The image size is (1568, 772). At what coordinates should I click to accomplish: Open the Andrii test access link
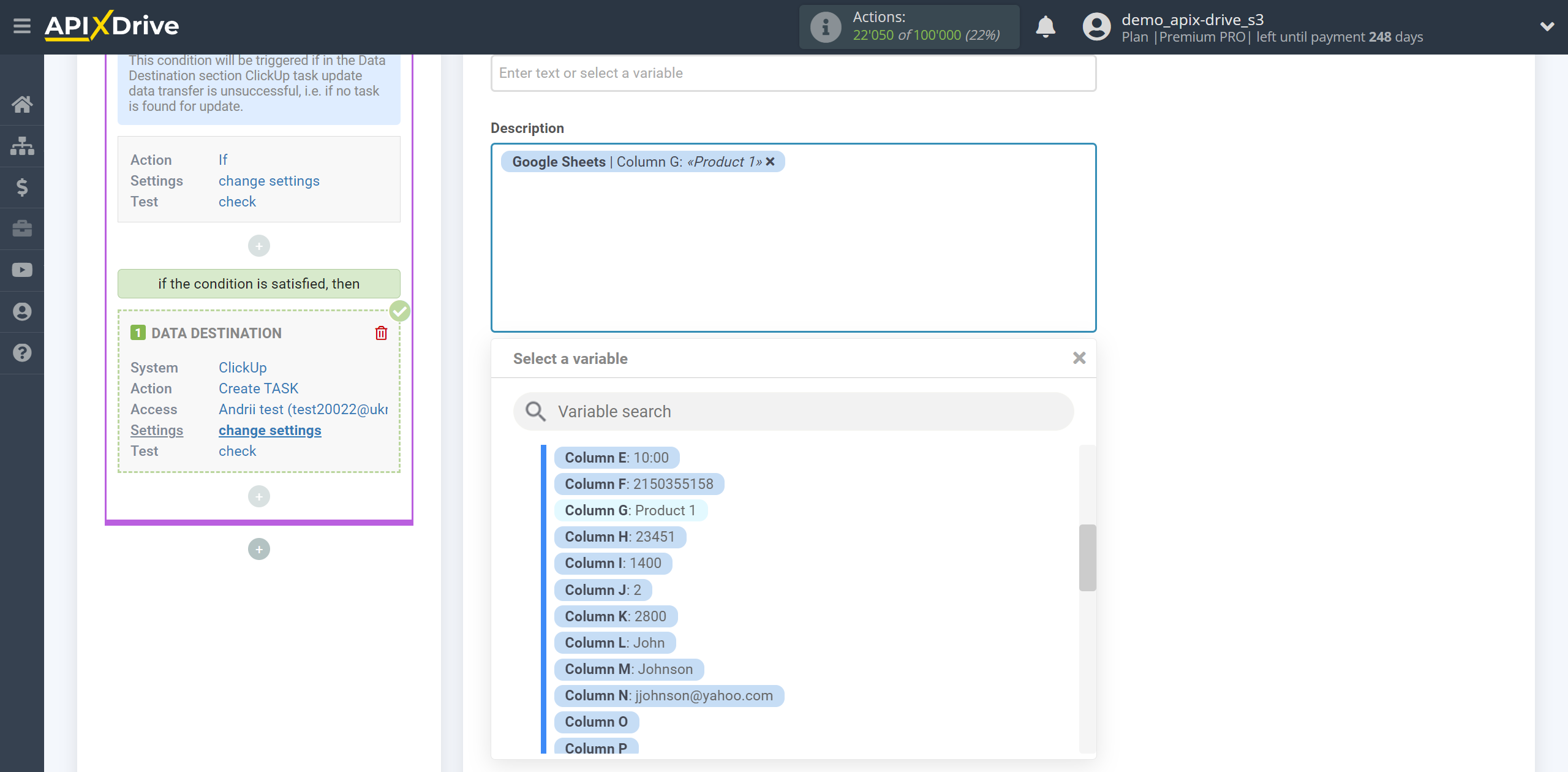303,409
